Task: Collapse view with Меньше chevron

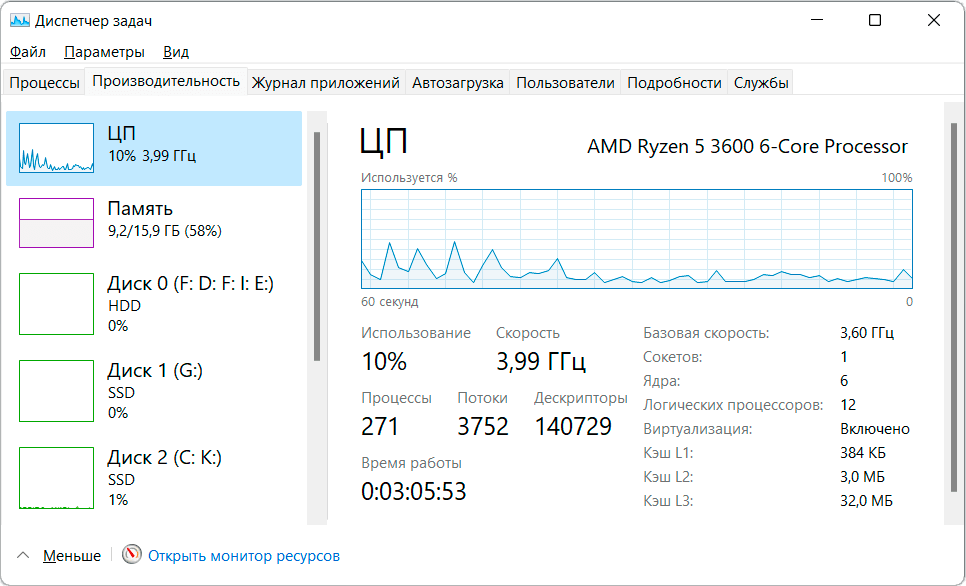Action: coord(23,555)
